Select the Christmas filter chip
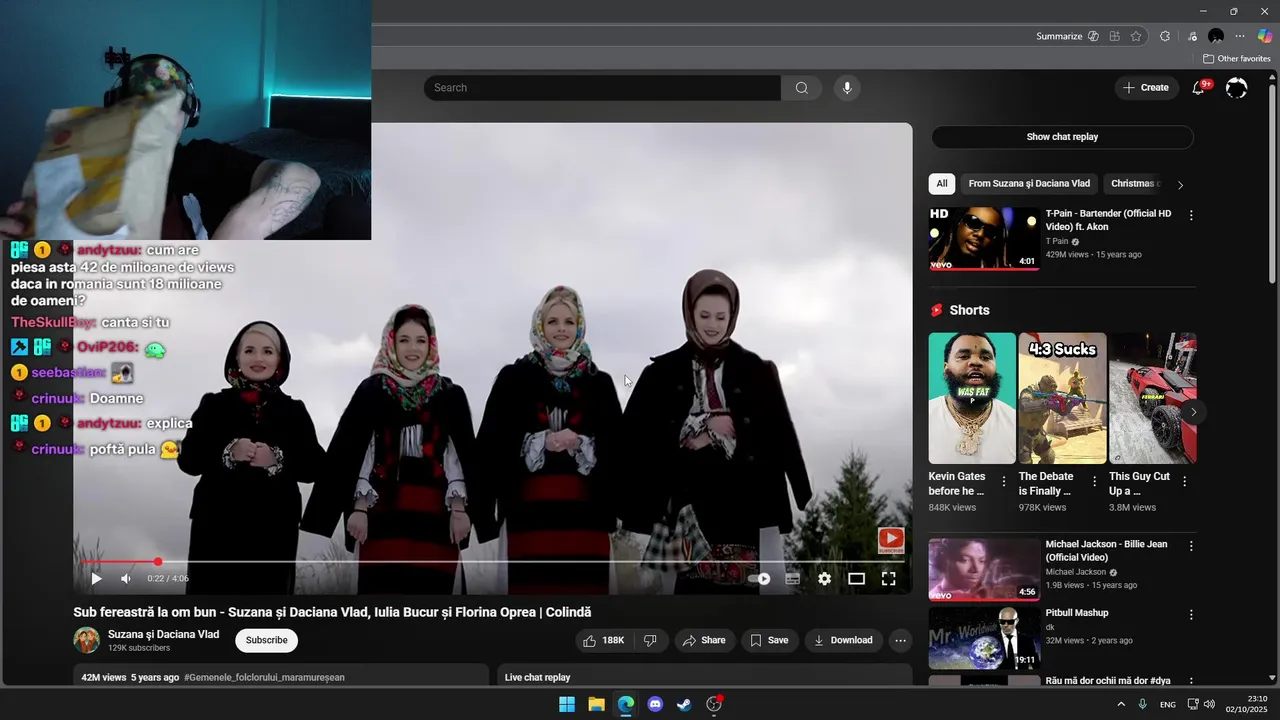Viewport: 1280px width, 720px height. click(1133, 184)
